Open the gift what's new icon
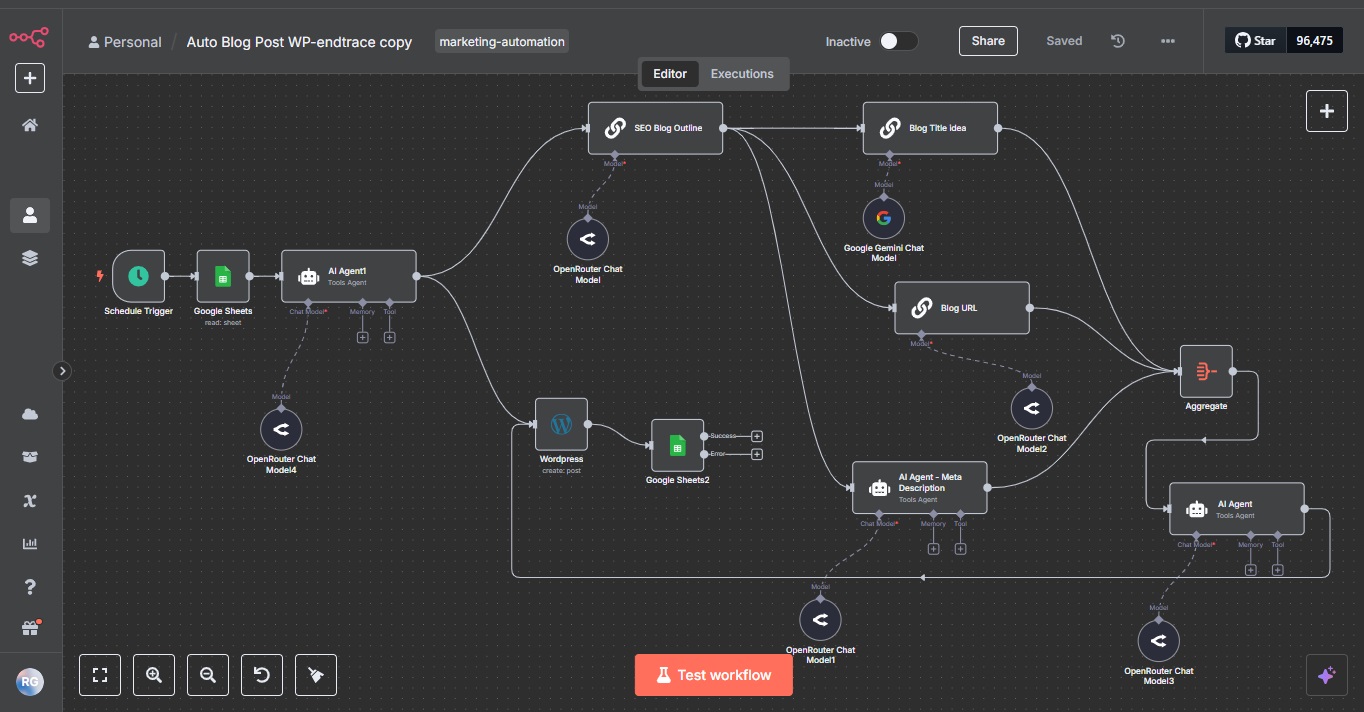The image size is (1364, 712). 30,628
